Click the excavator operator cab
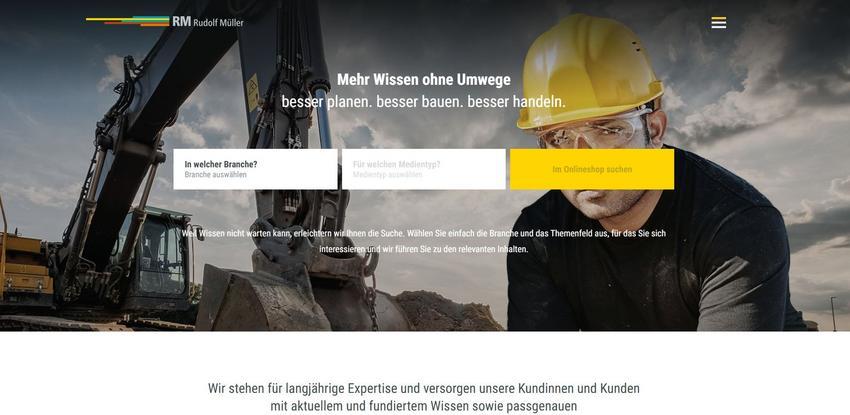 154,255
